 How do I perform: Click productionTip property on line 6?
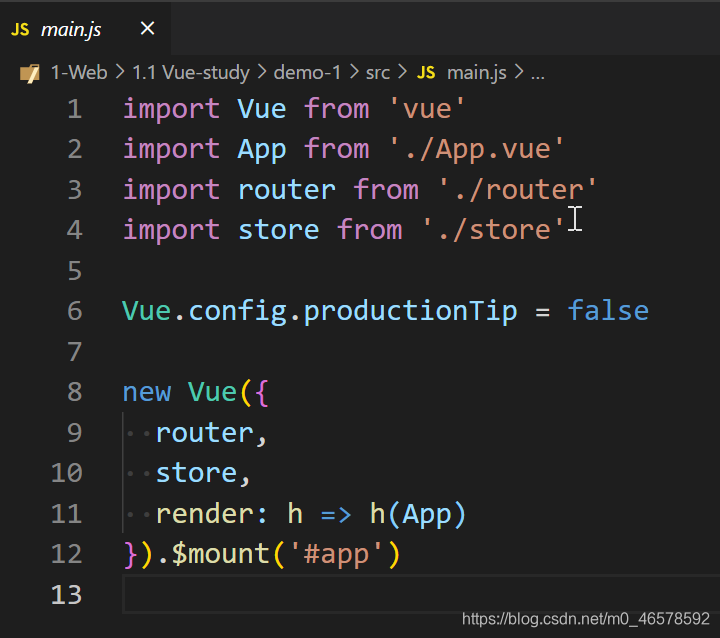click(411, 312)
